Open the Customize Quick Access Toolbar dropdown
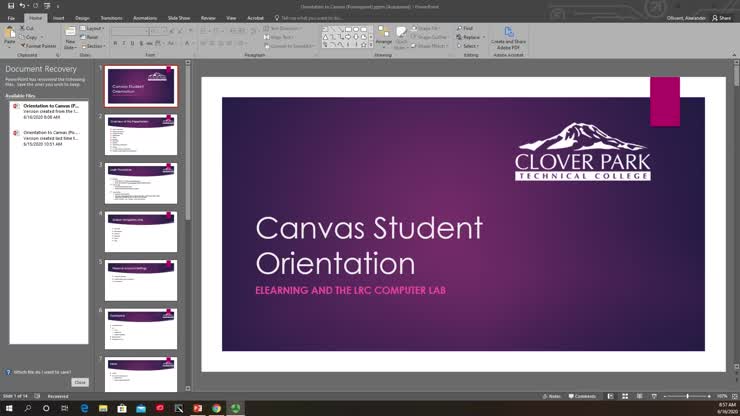The height and width of the screenshot is (416, 740). pyautogui.click(x=58, y=6)
